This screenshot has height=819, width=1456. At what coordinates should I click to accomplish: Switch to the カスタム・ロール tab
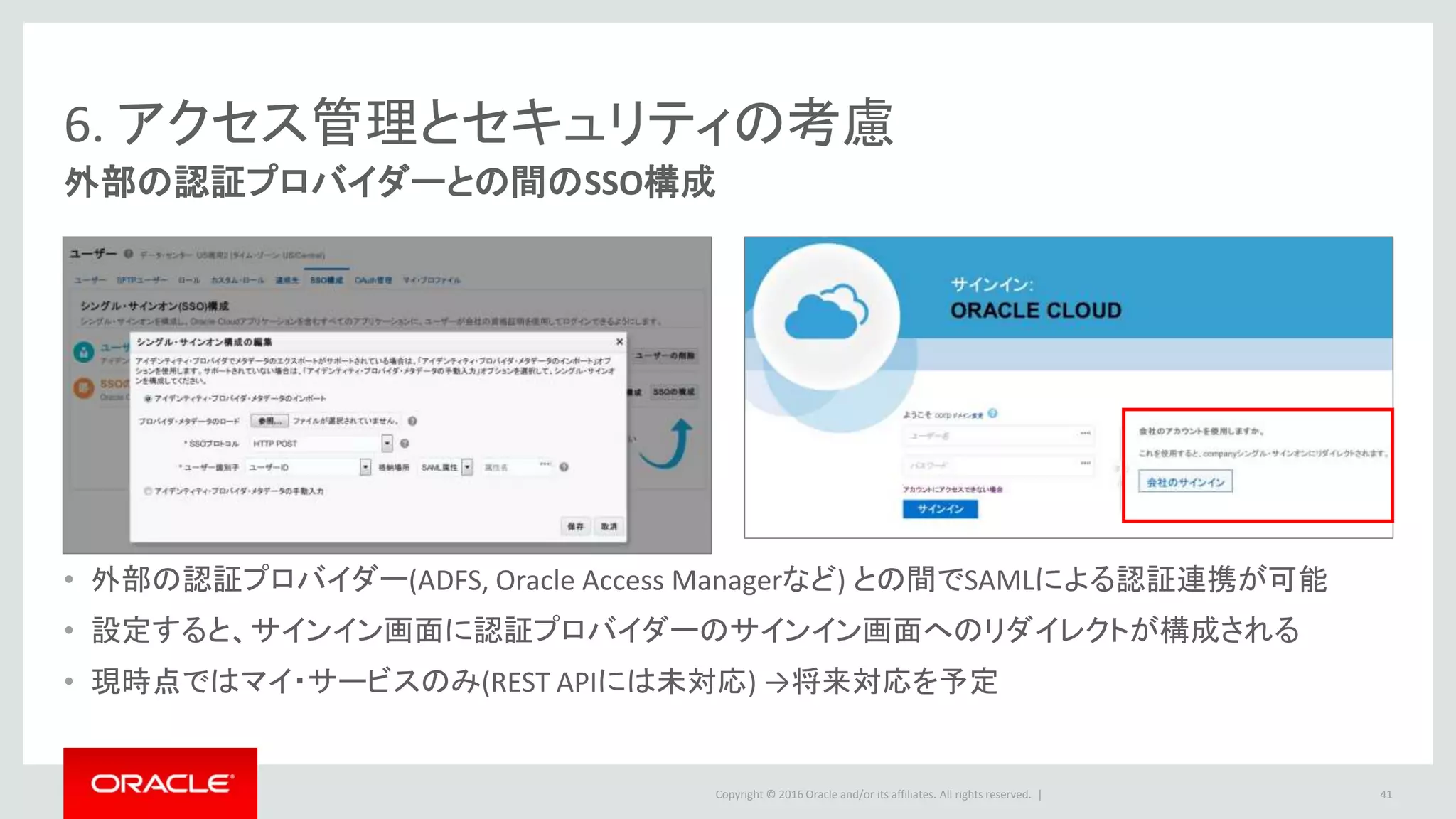[x=237, y=280]
